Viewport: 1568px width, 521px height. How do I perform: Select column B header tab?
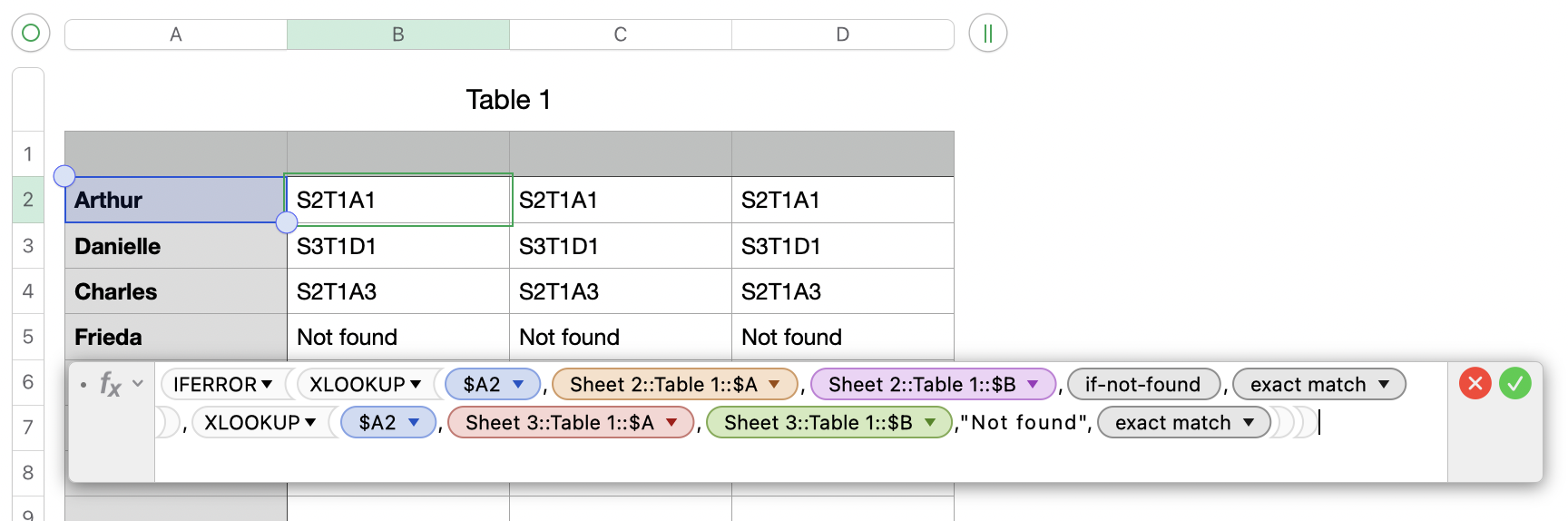click(397, 34)
